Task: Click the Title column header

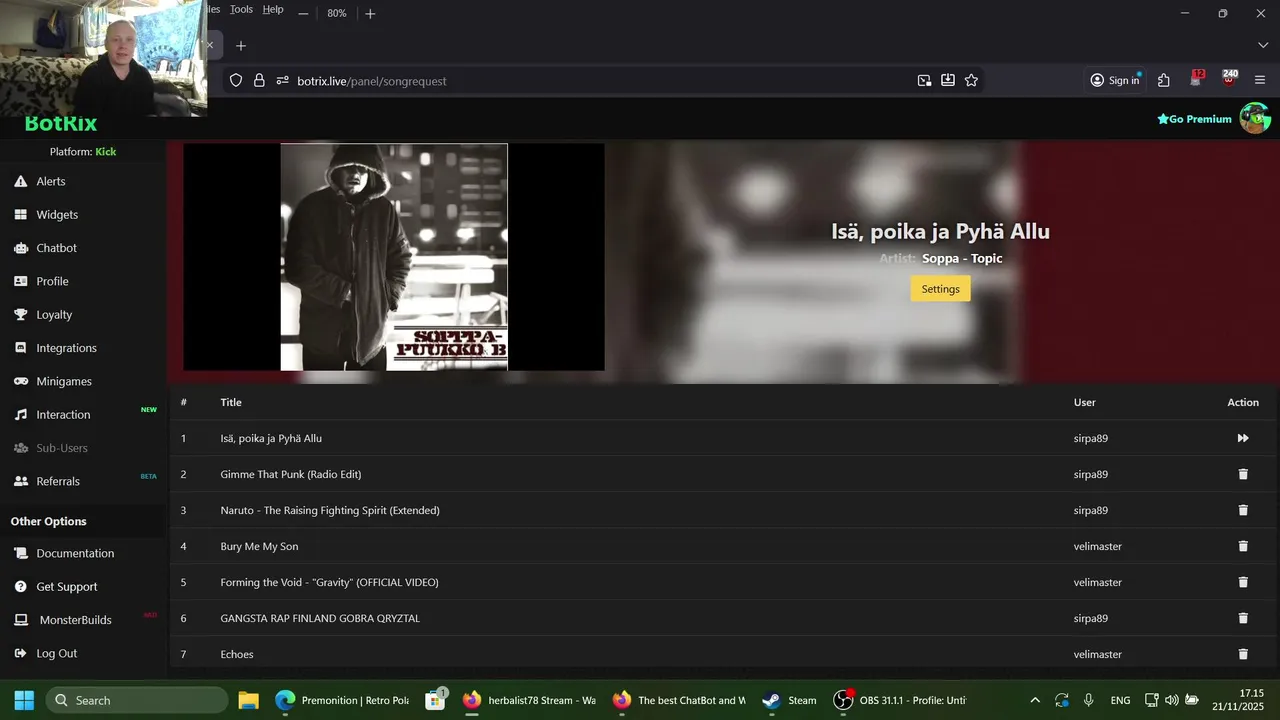Action: click(x=231, y=402)
